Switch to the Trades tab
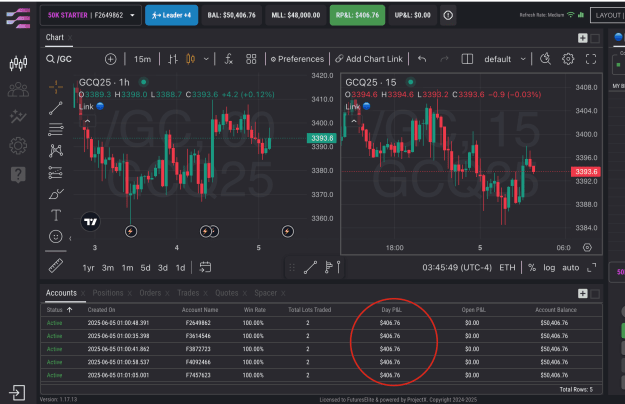The image size is (625, 404). 188,293
